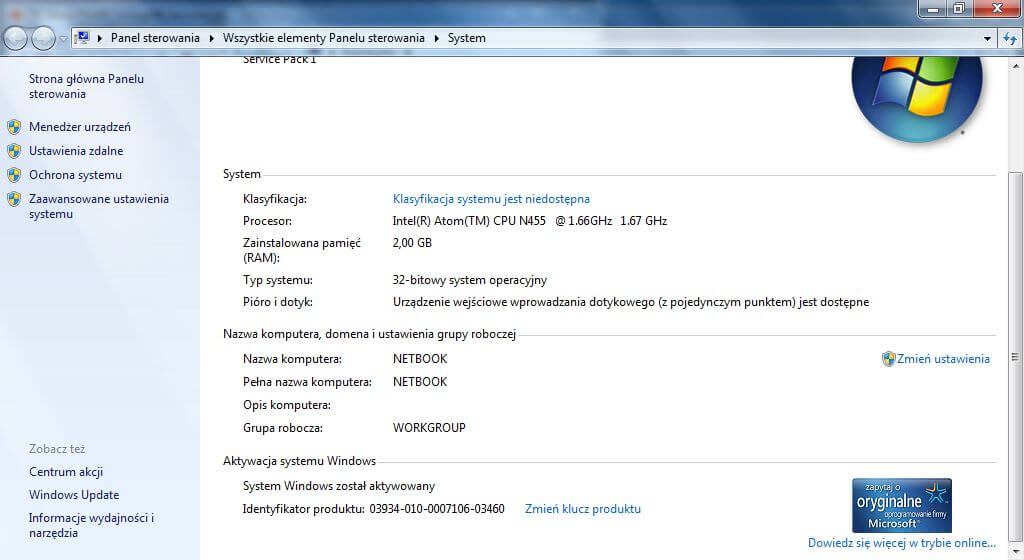Click shield icon beside Menedżer urządzeń
This screenshot has height=560, width=1024.
14,127
